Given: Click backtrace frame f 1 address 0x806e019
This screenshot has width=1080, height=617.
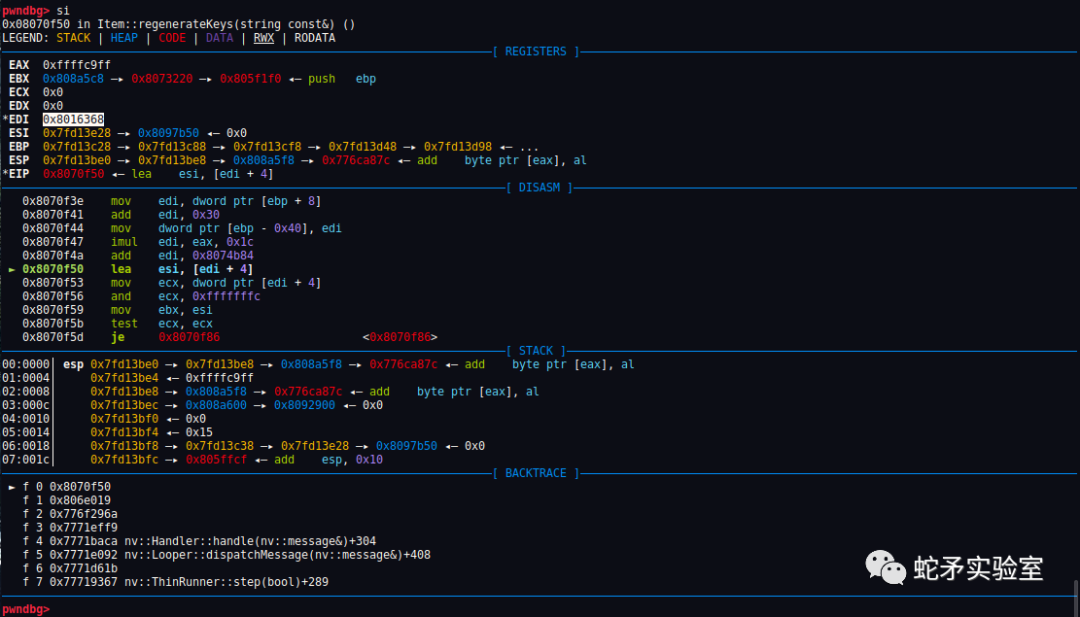Looking at the screenshot, I should click(80, 501).
